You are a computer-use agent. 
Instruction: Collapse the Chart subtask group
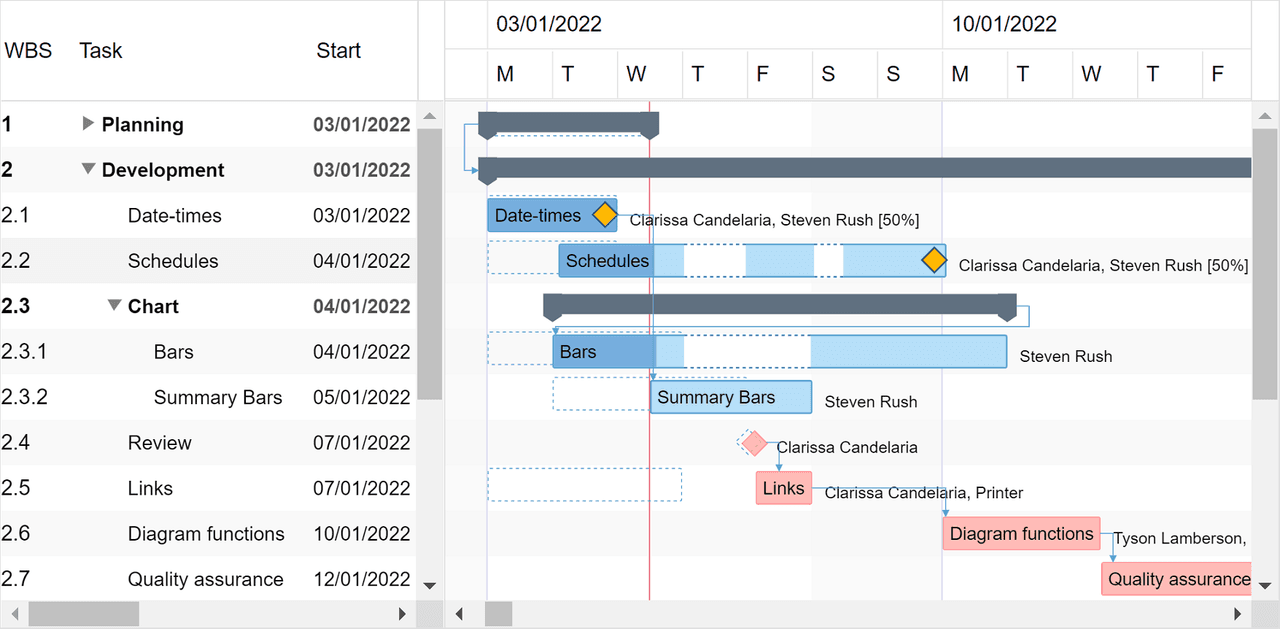pyautogui.click(x=114, y=306)
